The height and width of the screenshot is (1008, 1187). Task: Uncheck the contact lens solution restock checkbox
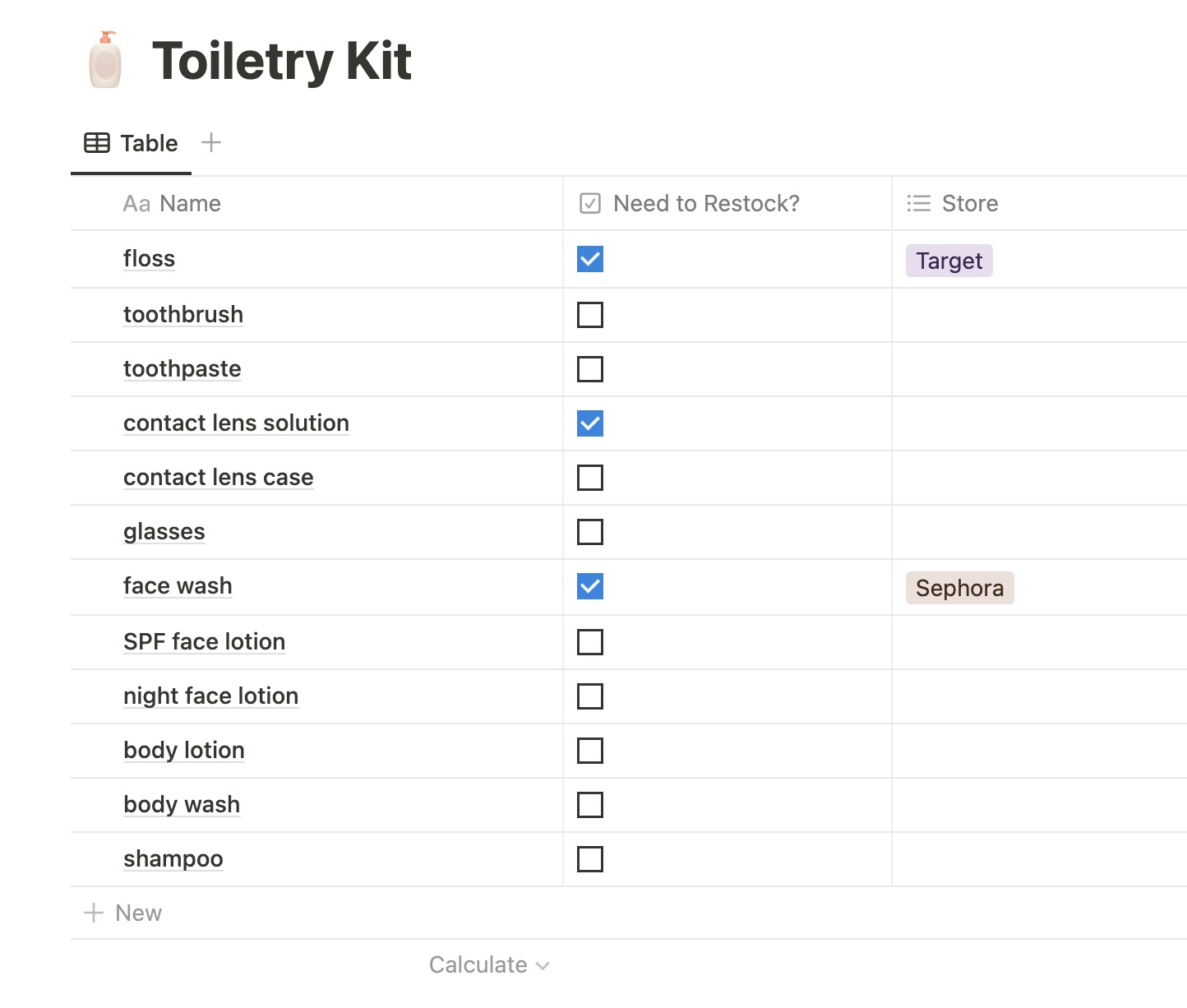coord(589,423)
